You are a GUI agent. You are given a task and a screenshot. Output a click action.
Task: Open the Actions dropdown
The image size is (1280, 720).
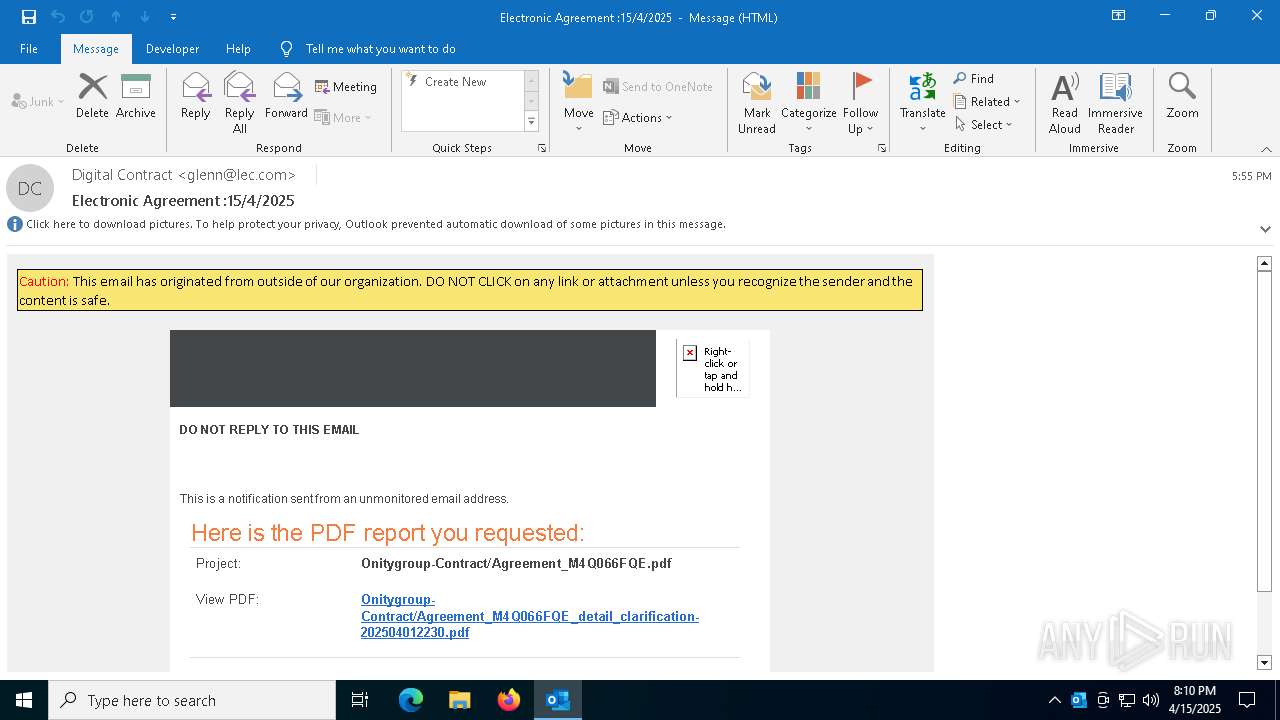pos(638,117)
